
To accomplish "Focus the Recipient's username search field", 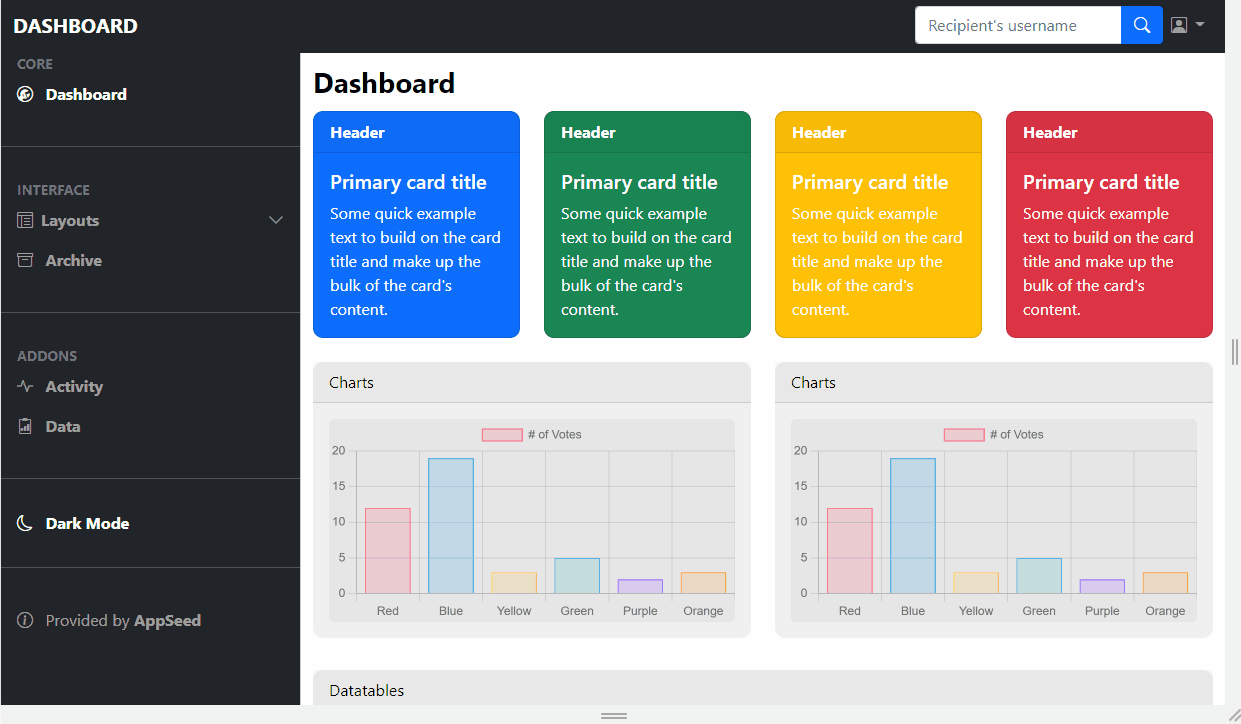I will click(1018, 25).
